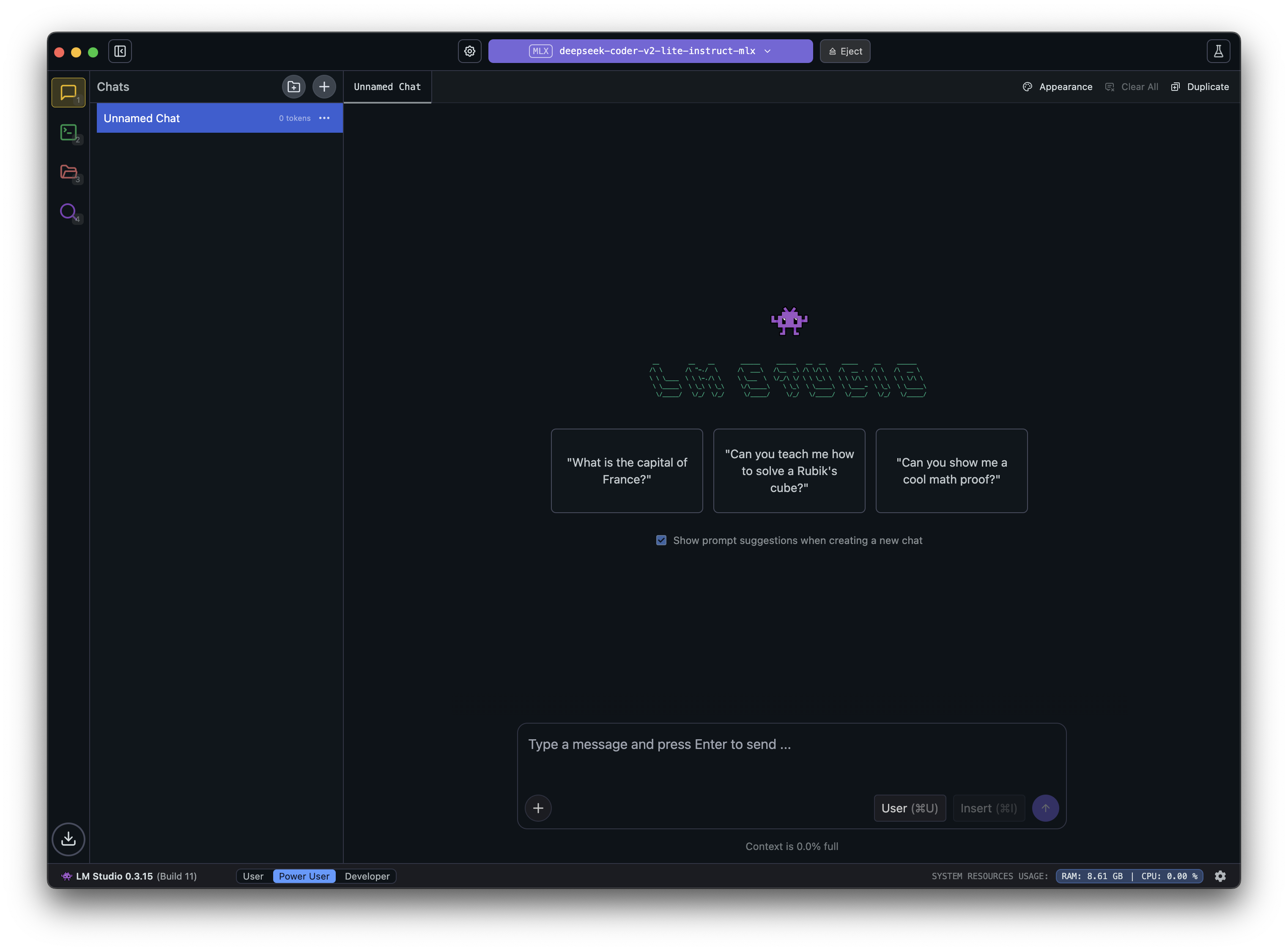Duplicate the current chat

tap(1200, 87)
